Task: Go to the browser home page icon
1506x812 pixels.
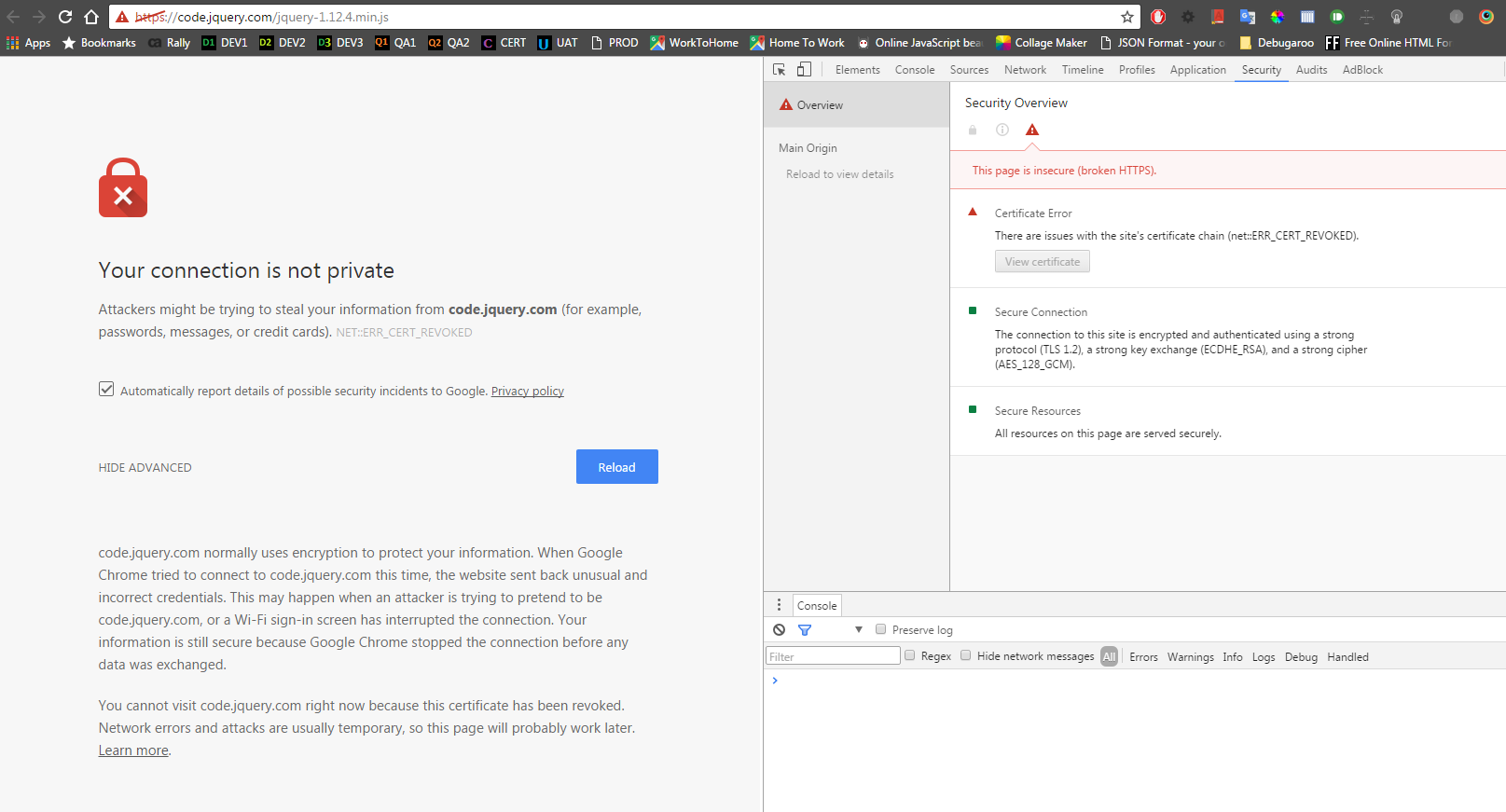Action: (91, 17)
